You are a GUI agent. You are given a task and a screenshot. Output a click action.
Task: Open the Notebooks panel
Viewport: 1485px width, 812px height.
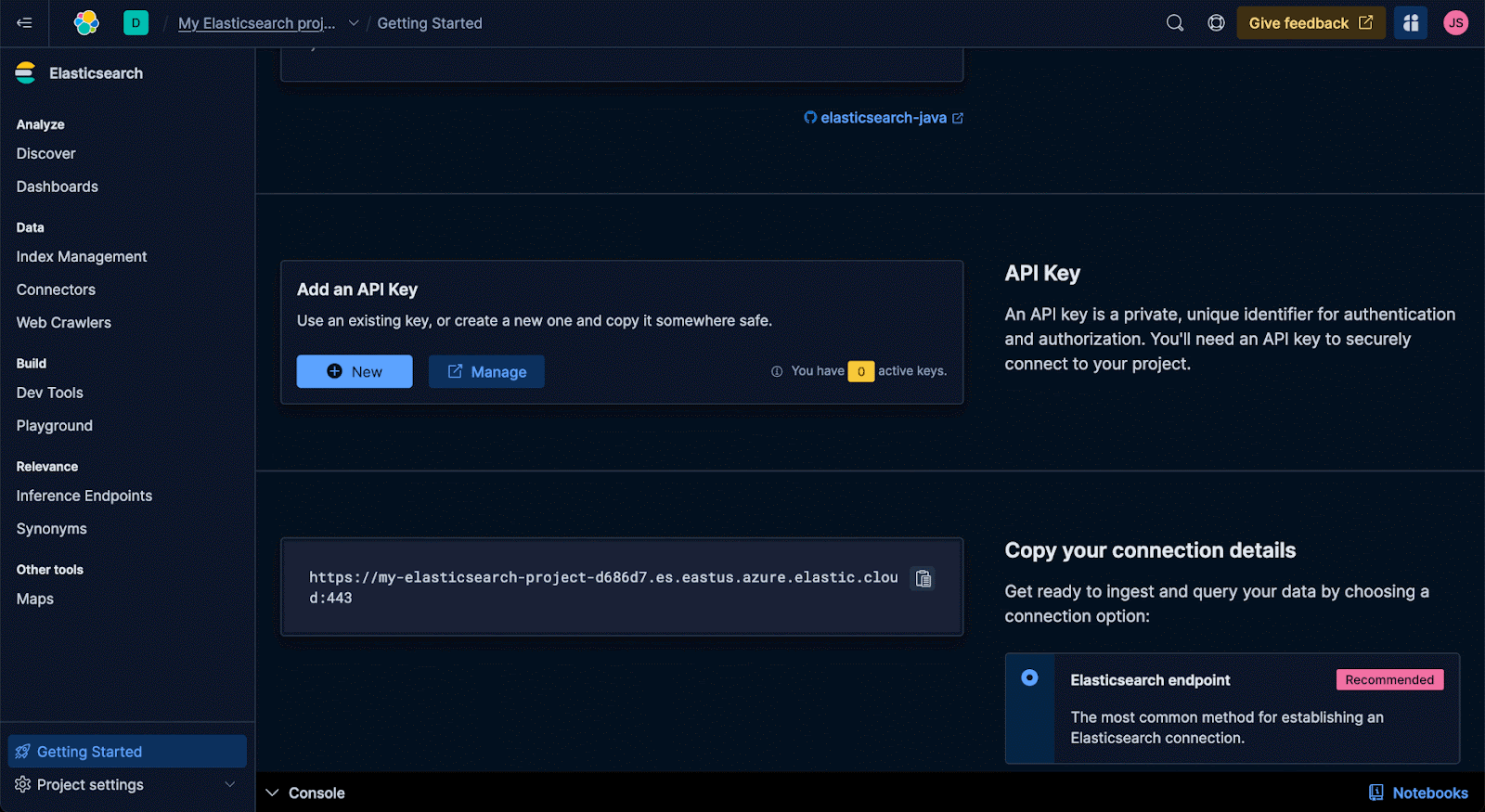point(1418,793)
